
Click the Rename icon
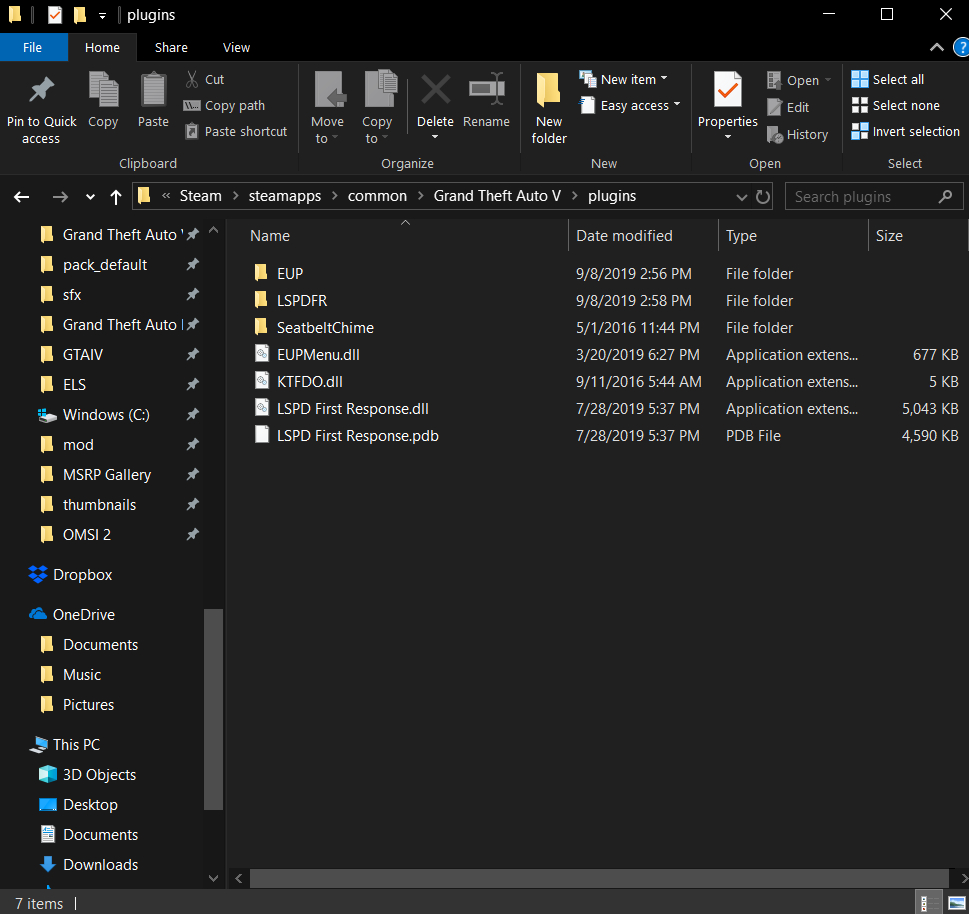486,90
